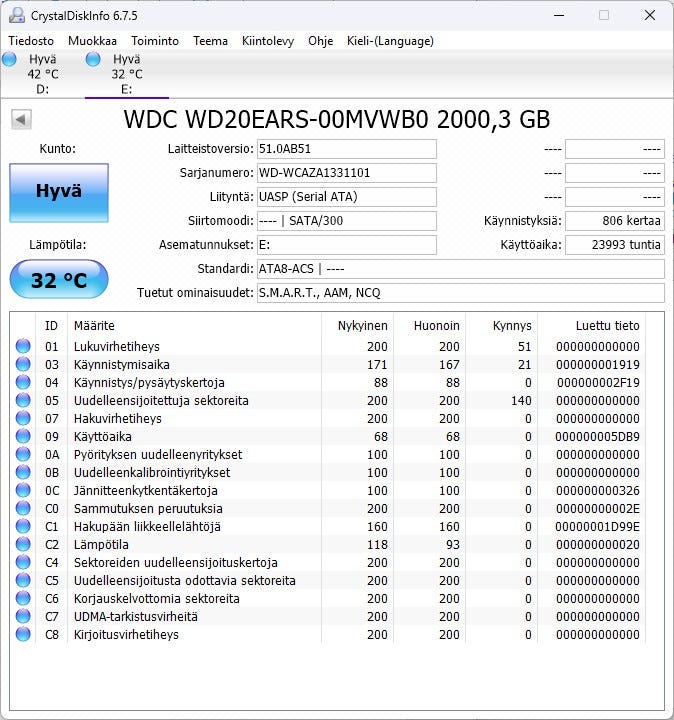Open the Kiintolevy menu
Viewport: 674px width, 720px height.
tap(268, 41)
